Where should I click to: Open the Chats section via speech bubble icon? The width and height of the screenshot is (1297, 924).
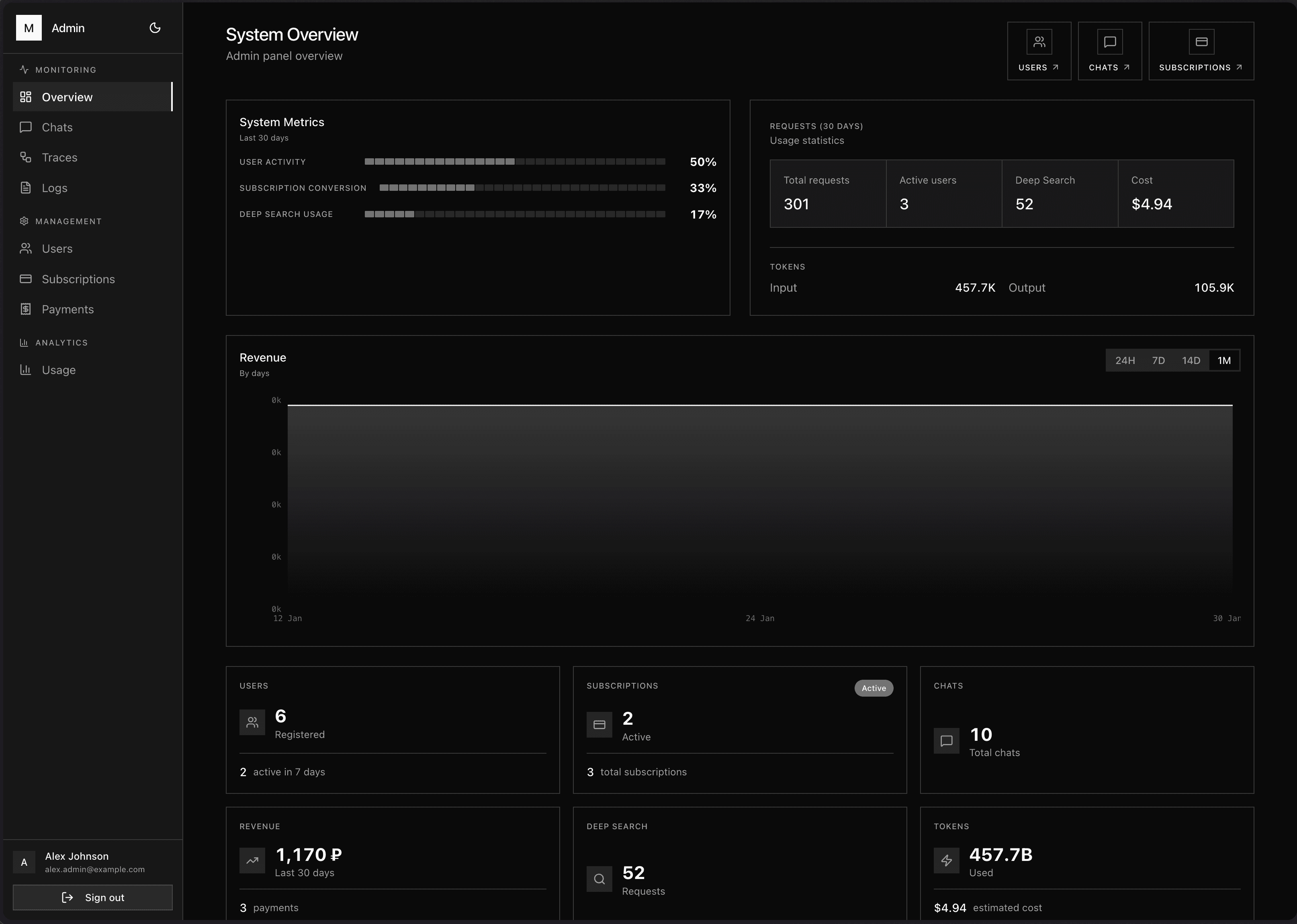click(x=26, y=127)
